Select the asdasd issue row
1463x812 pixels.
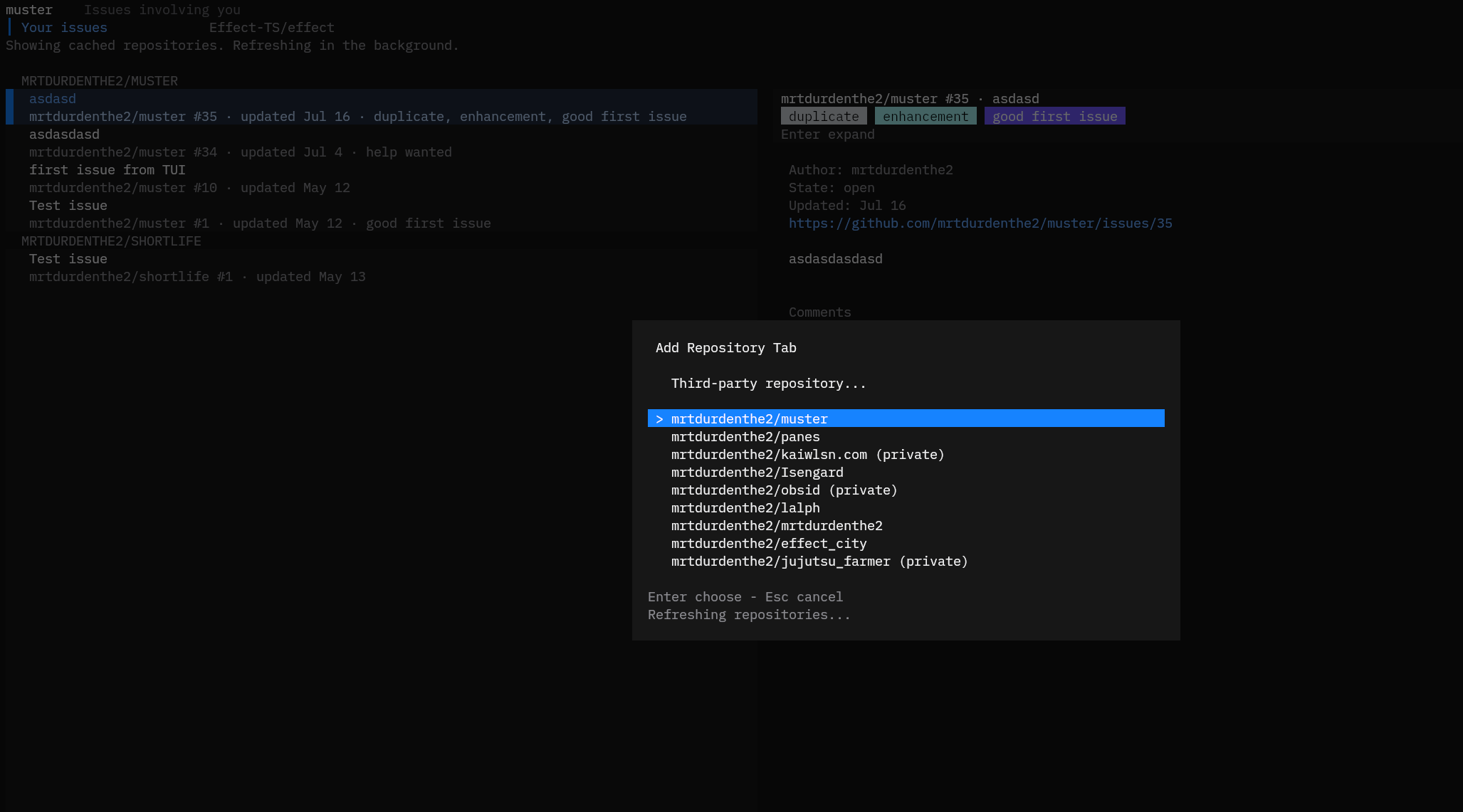pos(382,107)
